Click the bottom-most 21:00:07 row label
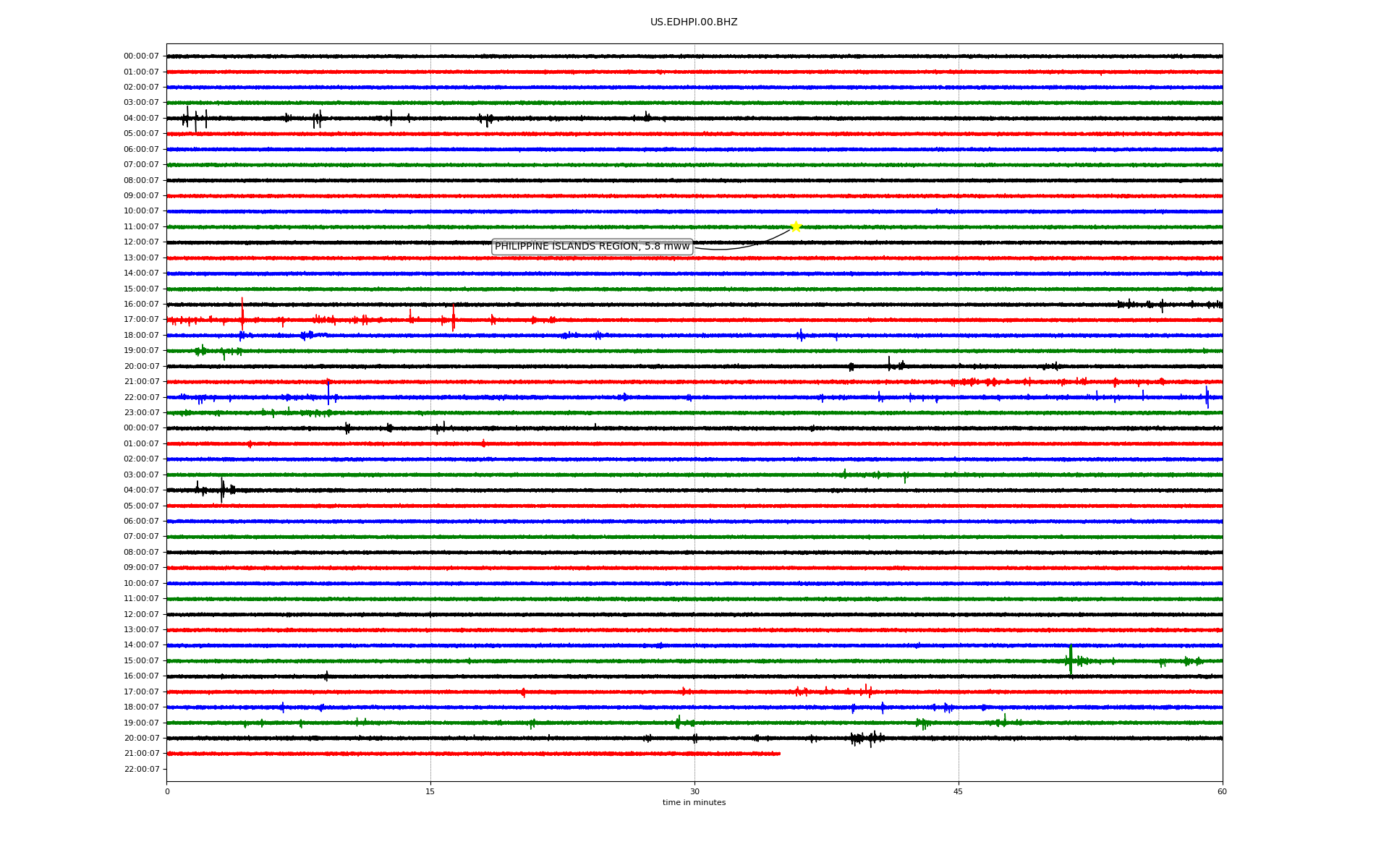 (141, 754)
